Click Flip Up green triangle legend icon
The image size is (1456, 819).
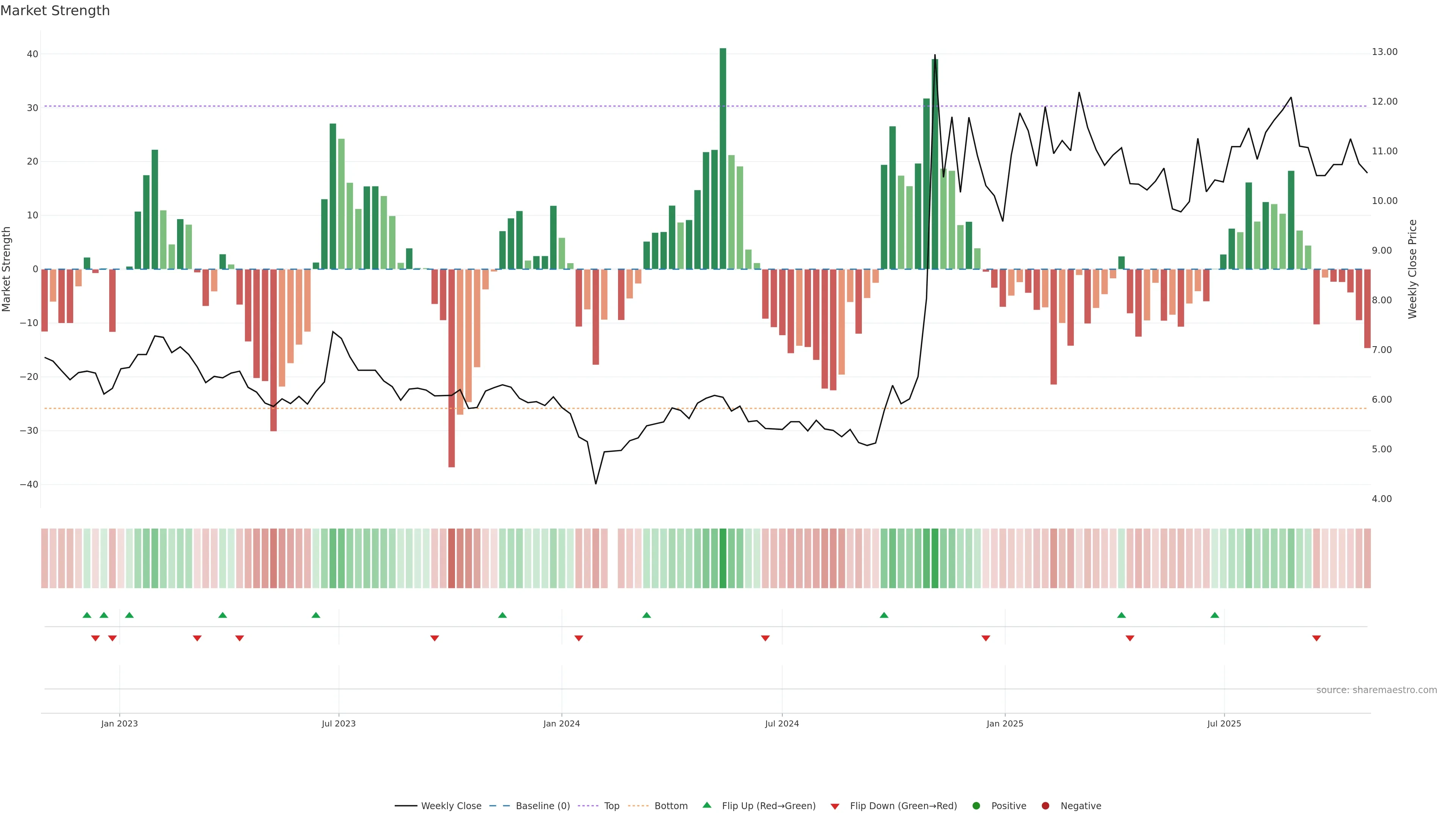[706, 805]
